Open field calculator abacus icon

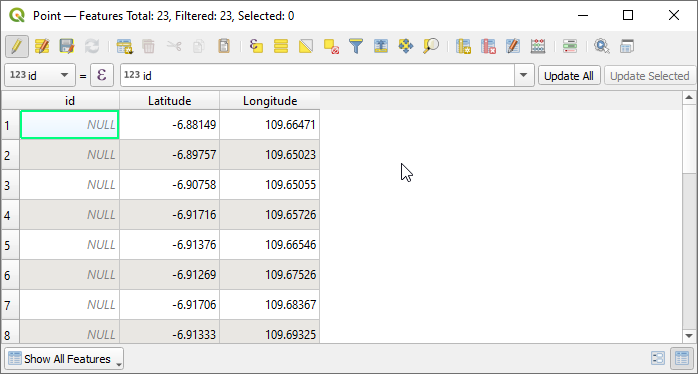pyautogui.click(x=538, y=46)
